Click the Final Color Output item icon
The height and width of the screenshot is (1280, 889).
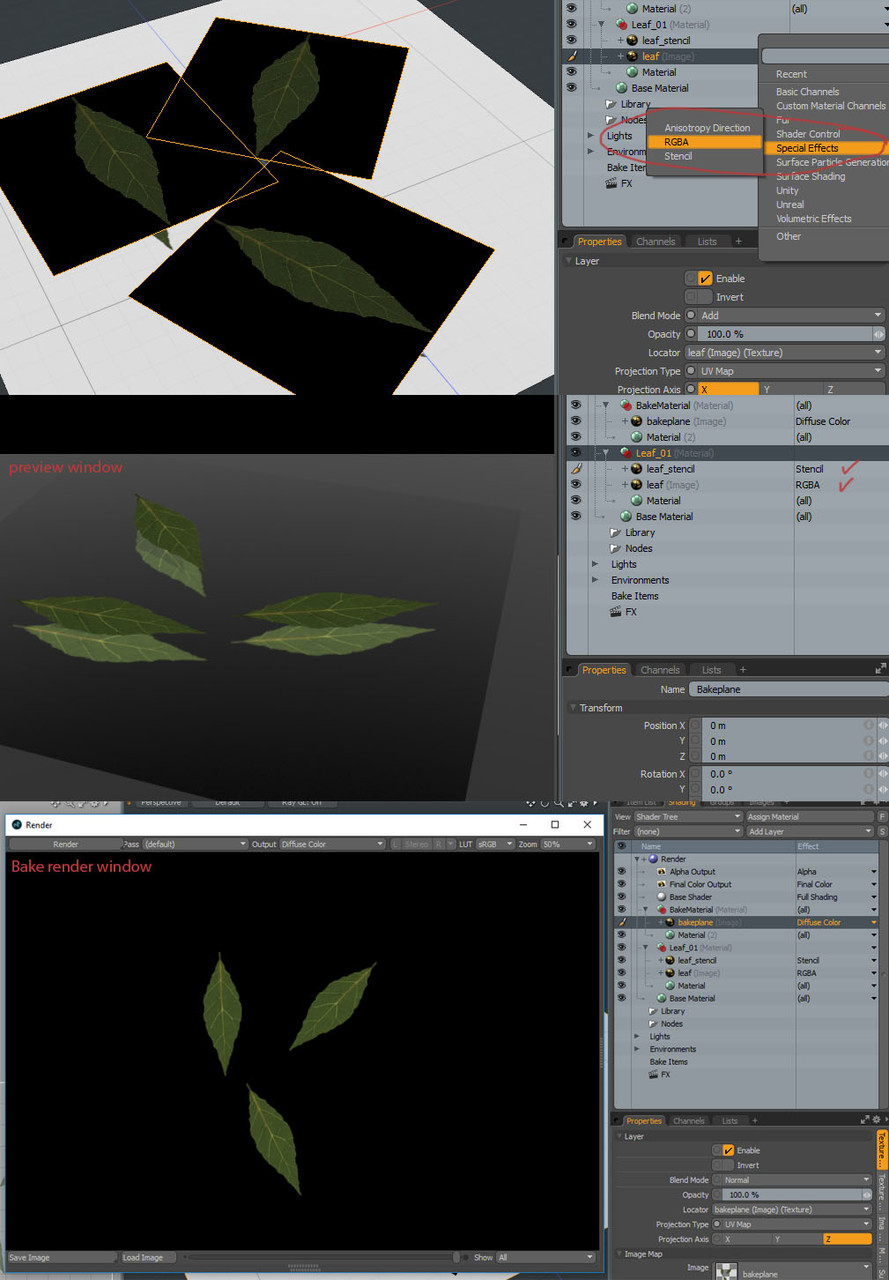pyautogui.click(x=661, y=884)
